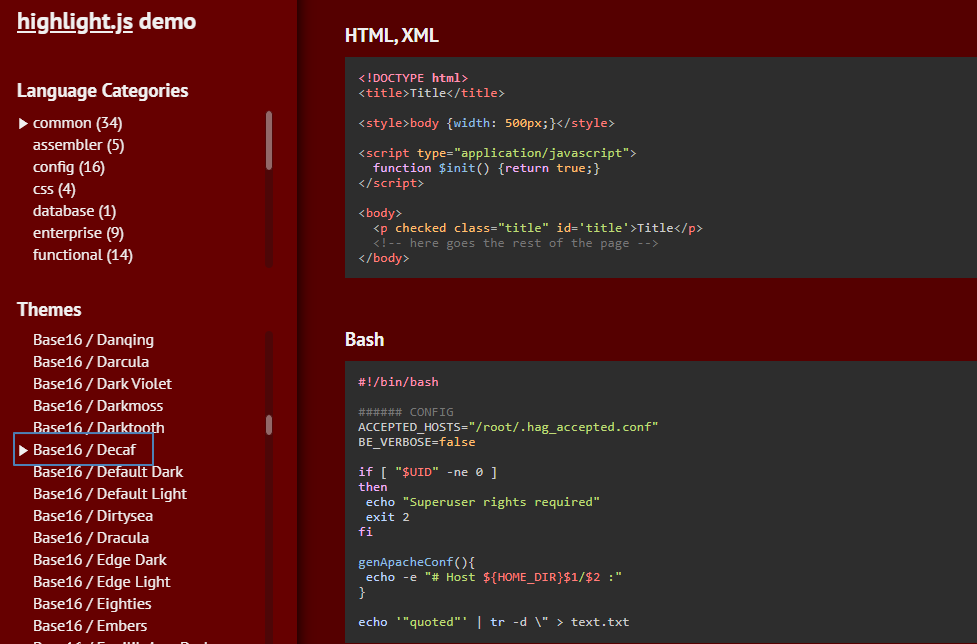
Task: Select the common (34) language category
Action: (x=77, y=123)
